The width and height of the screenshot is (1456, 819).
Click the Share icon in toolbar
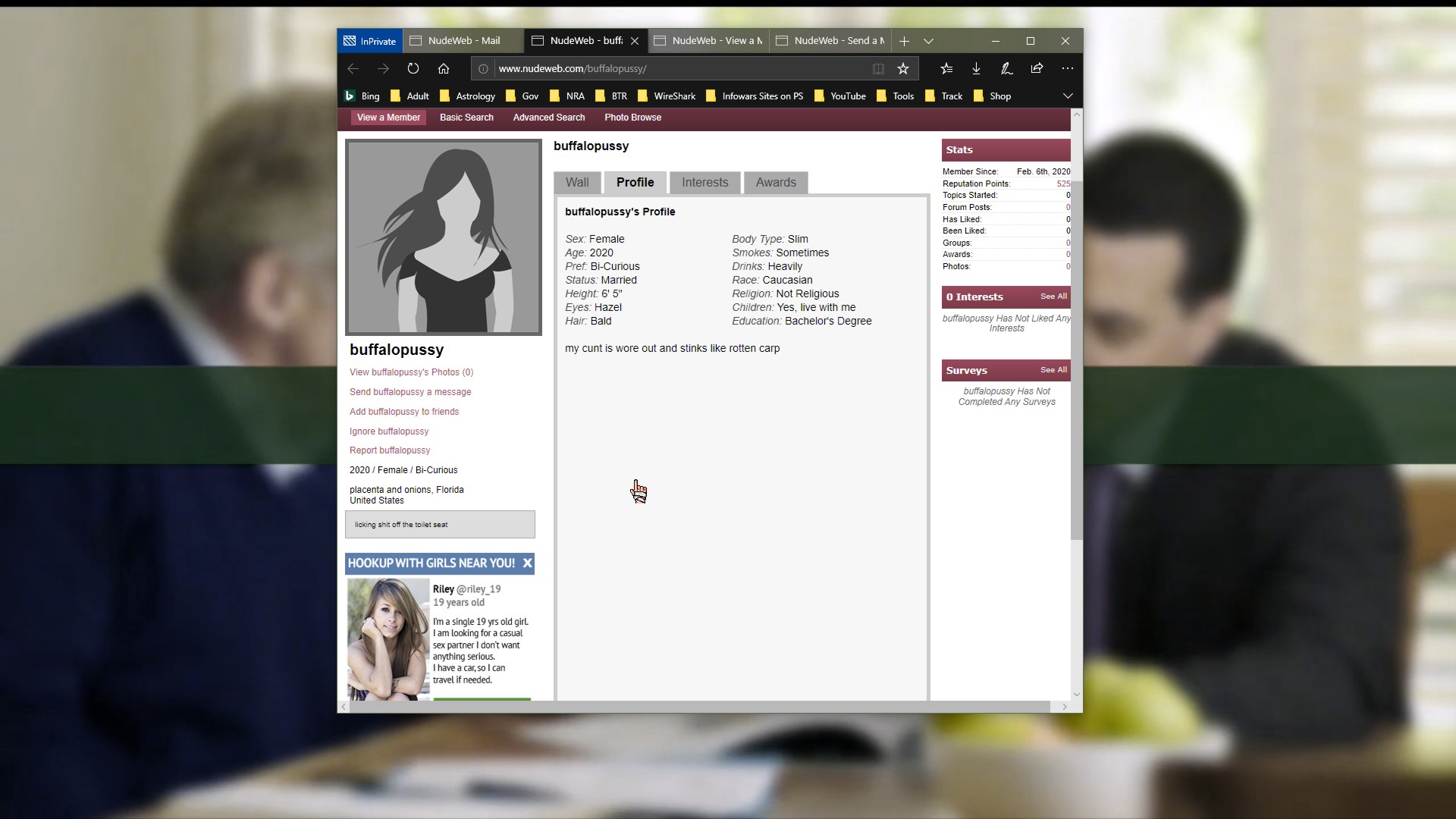pyautogui.click(x=1037, y=68)
